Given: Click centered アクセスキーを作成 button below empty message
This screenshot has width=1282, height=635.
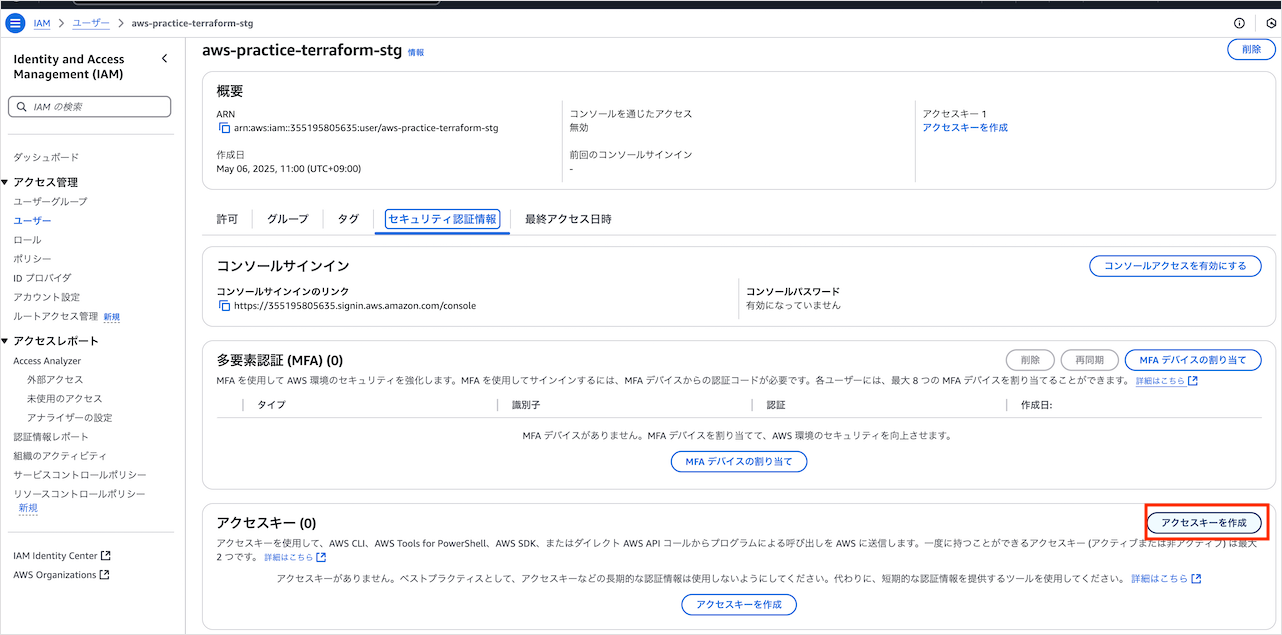Looking at the screenshot, I should click(x=739, y=605).
